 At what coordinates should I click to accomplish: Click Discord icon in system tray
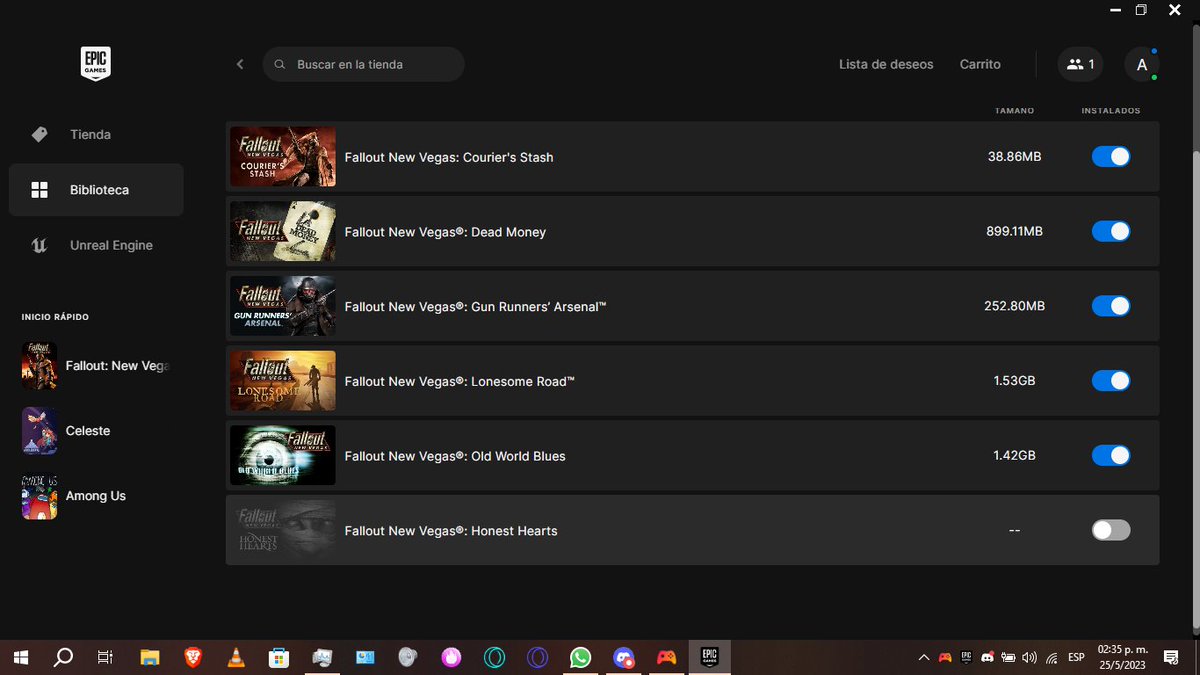tap(987, 657)
